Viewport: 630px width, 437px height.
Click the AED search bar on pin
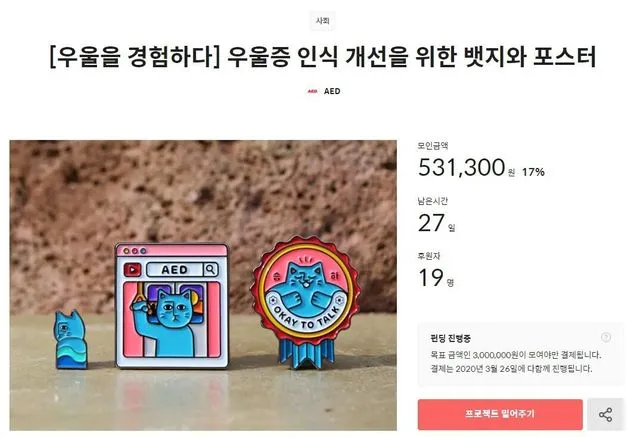pos(174,270)
